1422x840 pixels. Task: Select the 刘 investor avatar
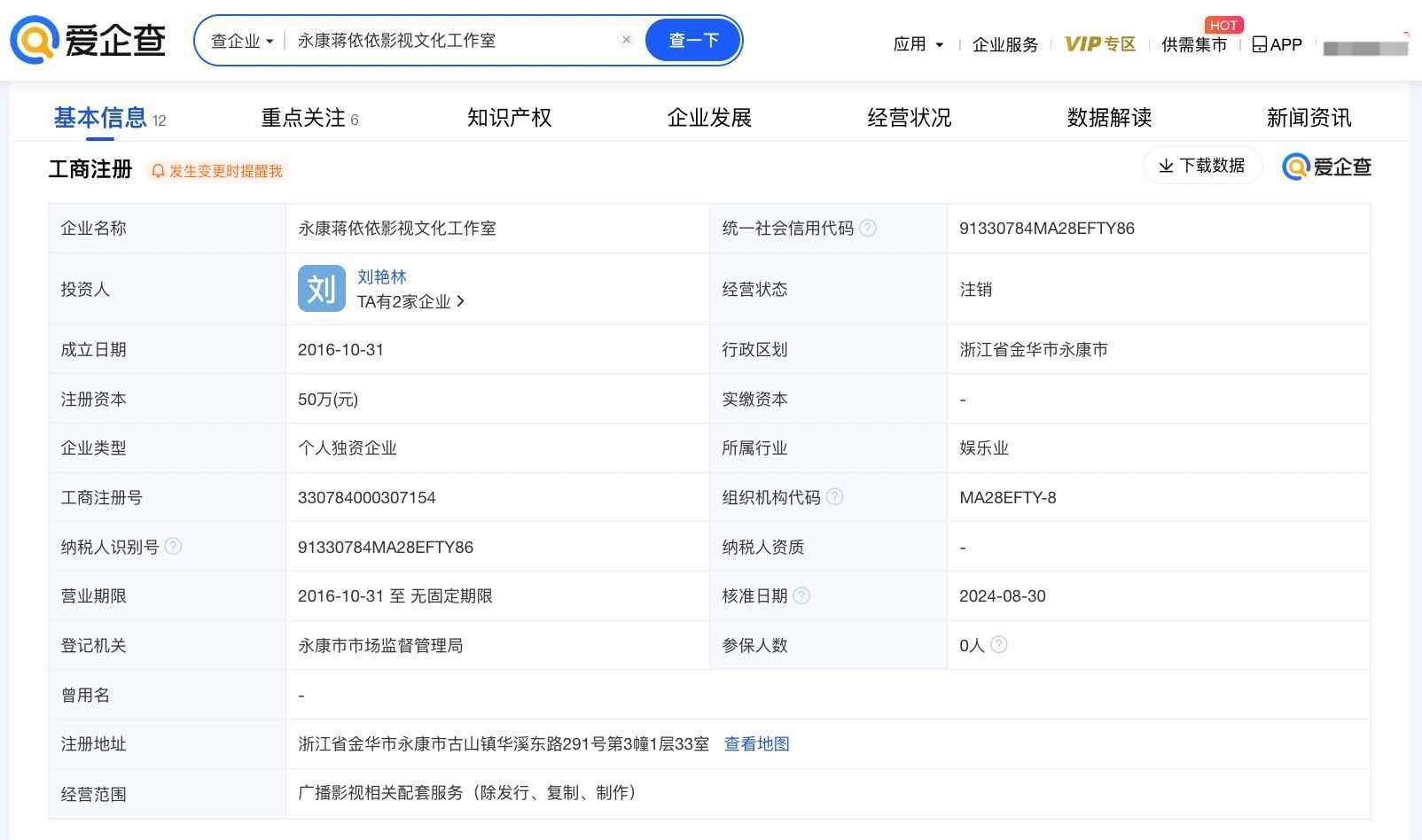[x=321, y=288]
